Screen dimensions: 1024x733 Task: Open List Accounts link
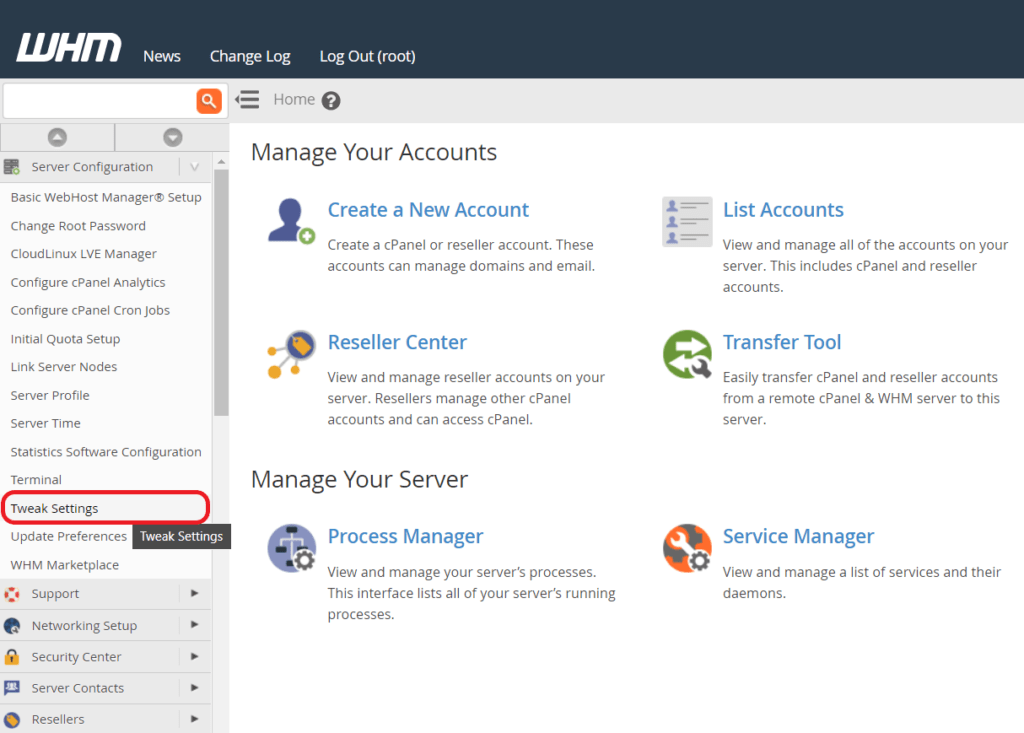(783, 210)
